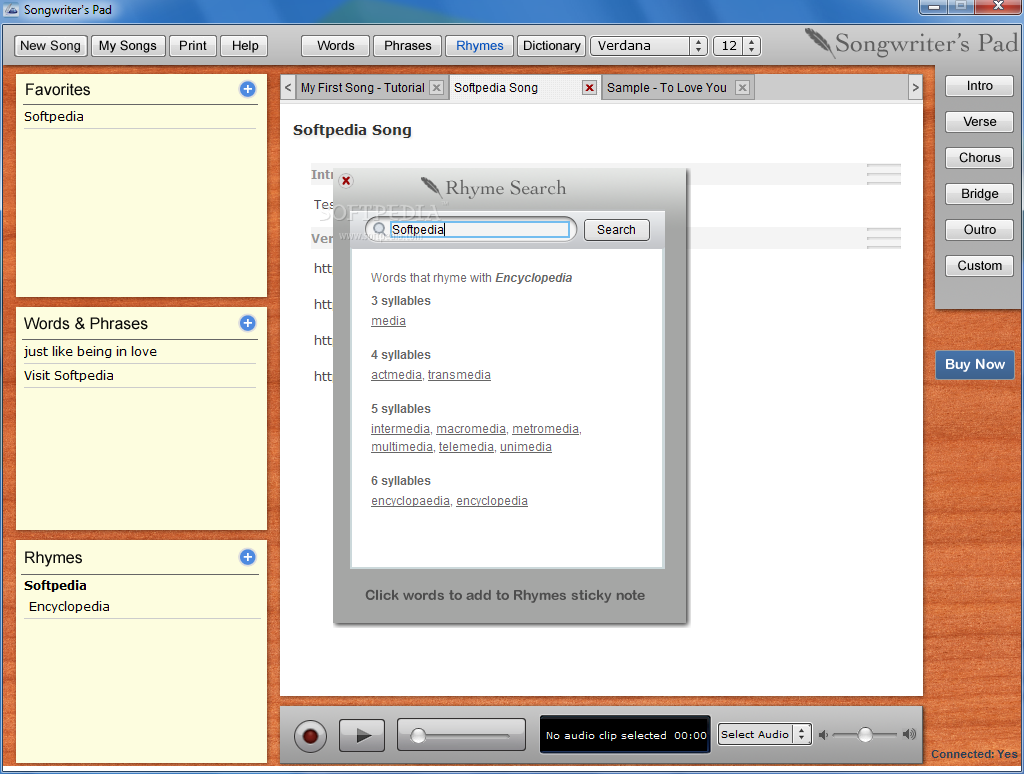
Task: Insert an Outro section
Action: [x=979, y=229]
